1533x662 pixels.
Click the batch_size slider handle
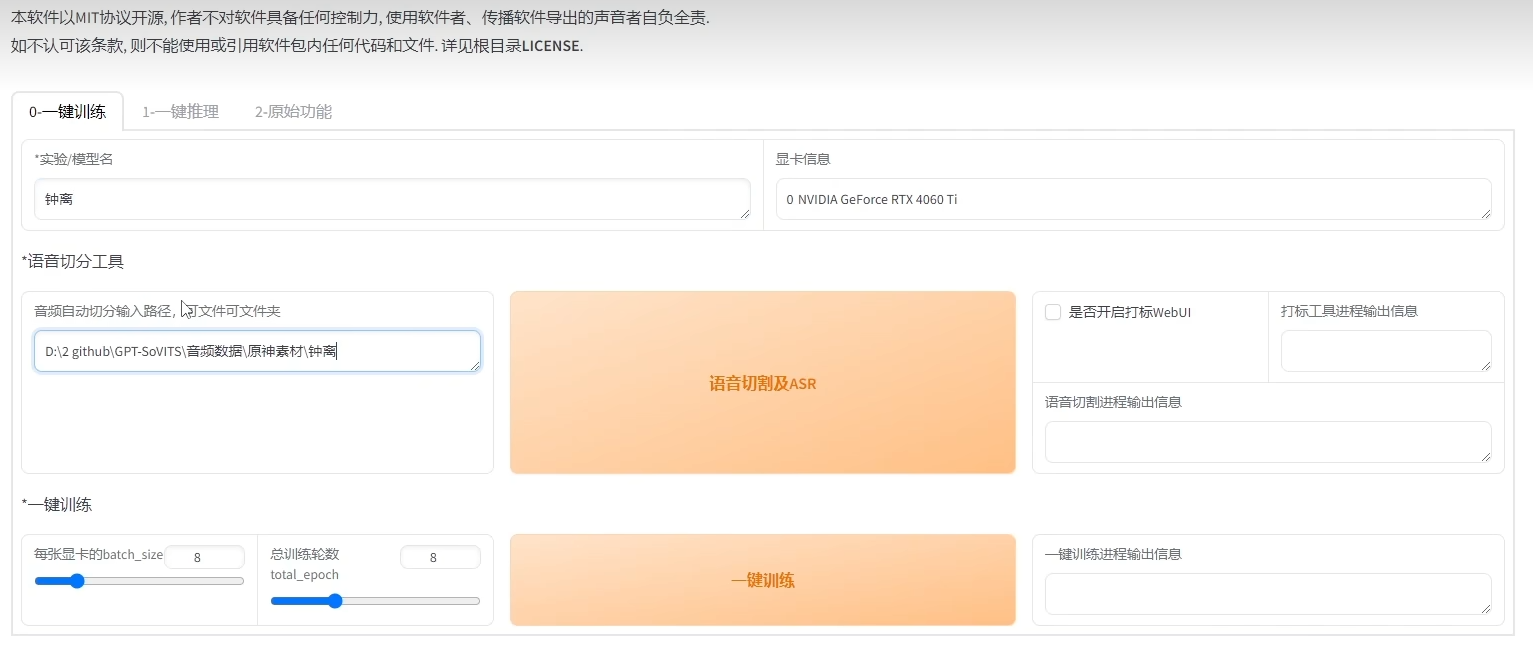[x=76, y=581]
